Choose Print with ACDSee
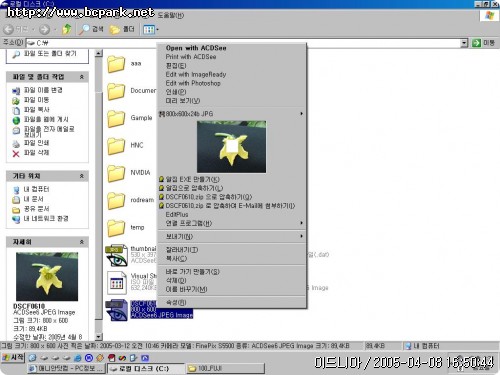This screenshot has height=375, width=500. 232,57
